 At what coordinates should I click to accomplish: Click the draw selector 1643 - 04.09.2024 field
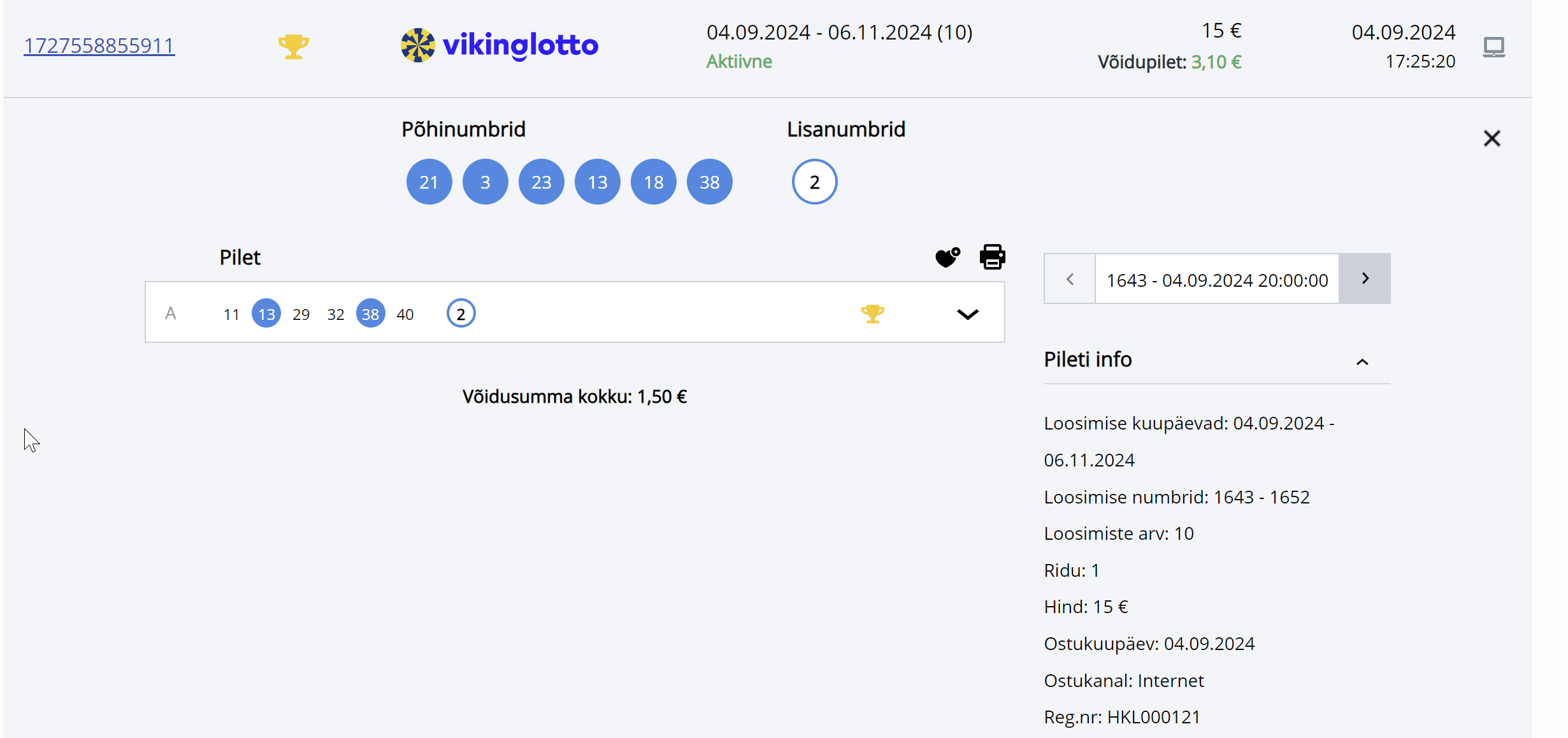tap(1216, 280)
